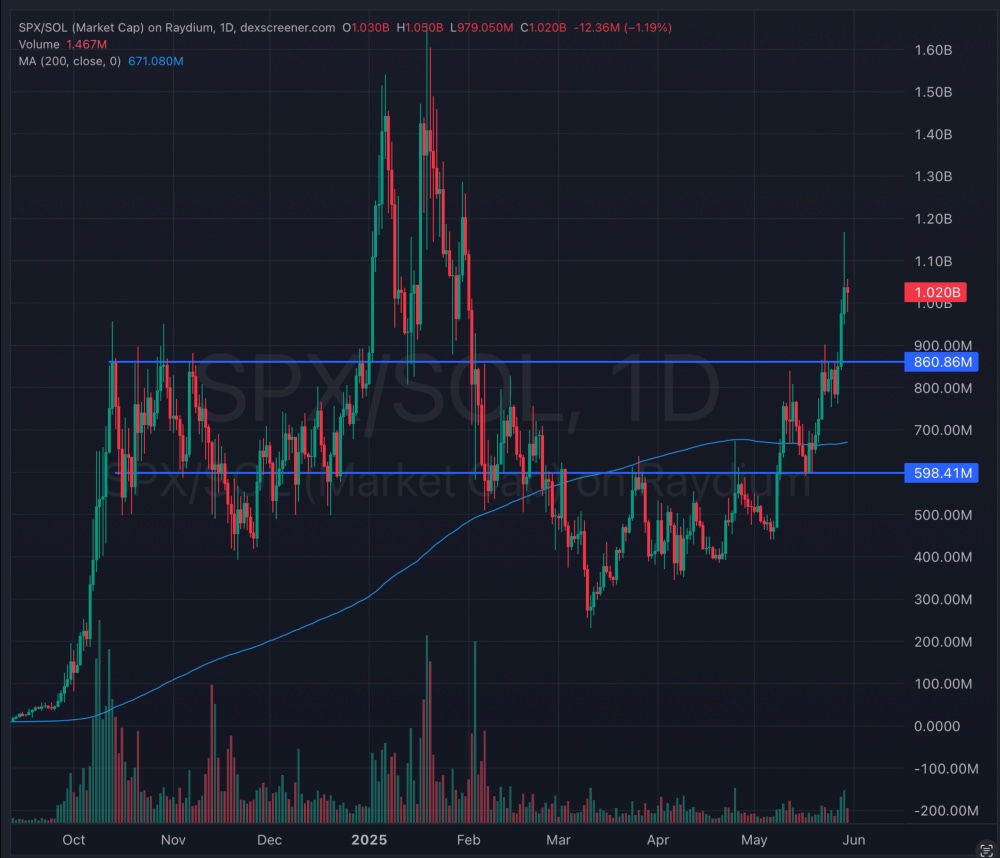Click the 1.50B price axis label
This screenshot has height=858, width=1000.
tap(933, 92)
